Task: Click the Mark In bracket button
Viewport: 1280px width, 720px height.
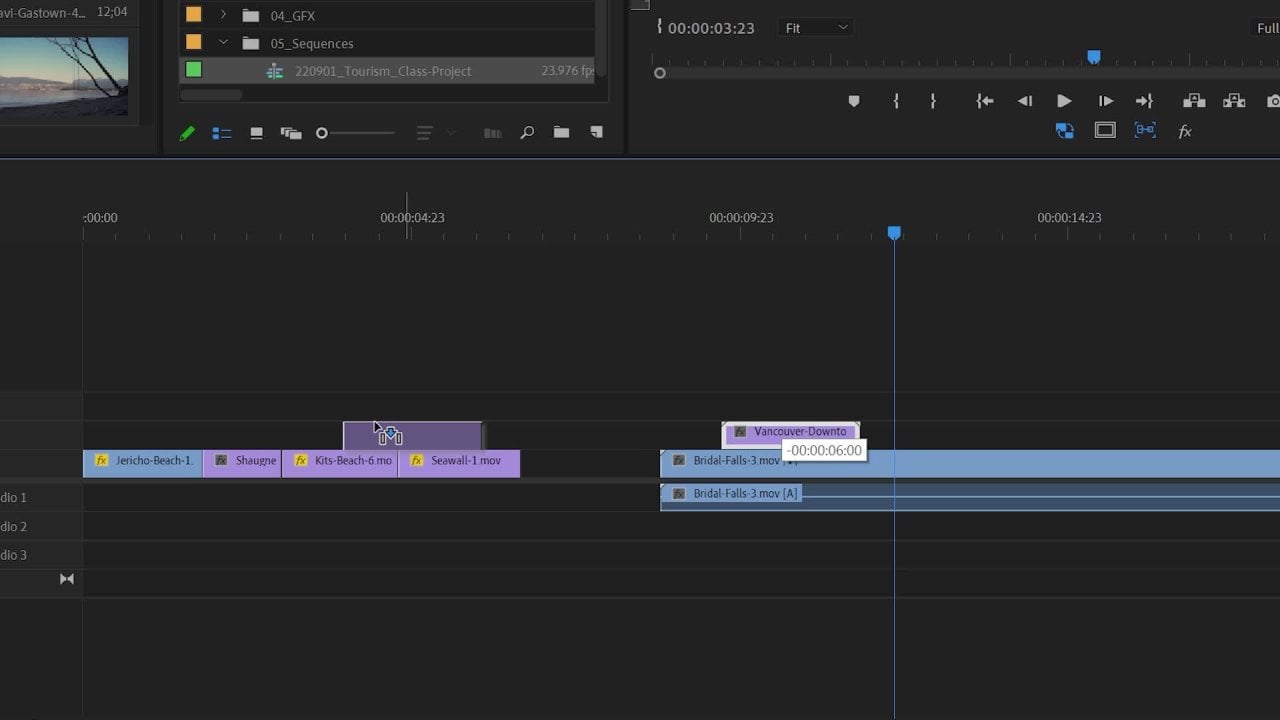Action: pos(896,101)
